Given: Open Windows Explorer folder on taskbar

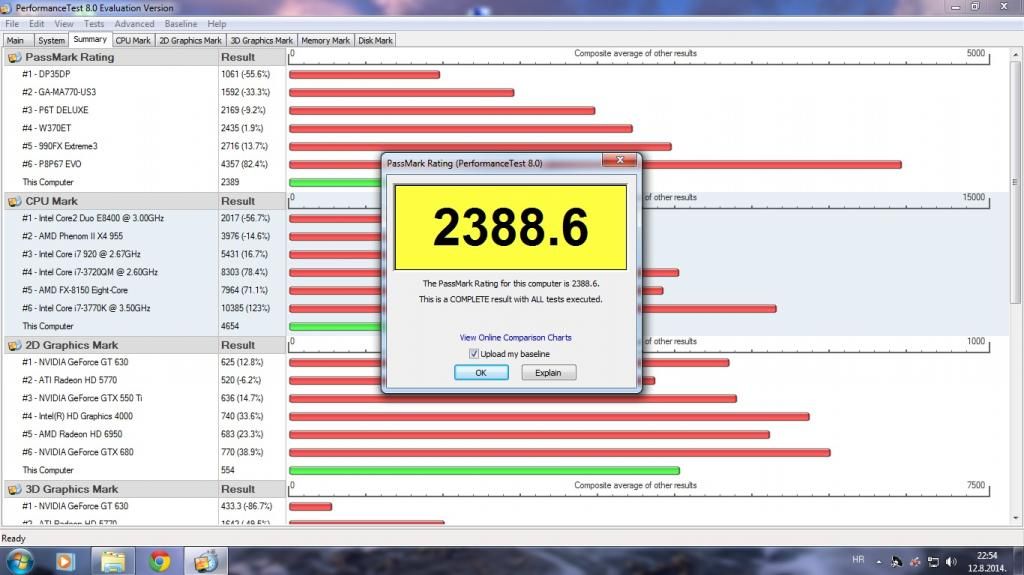Looking at the screenshot, I should point(112,561).
